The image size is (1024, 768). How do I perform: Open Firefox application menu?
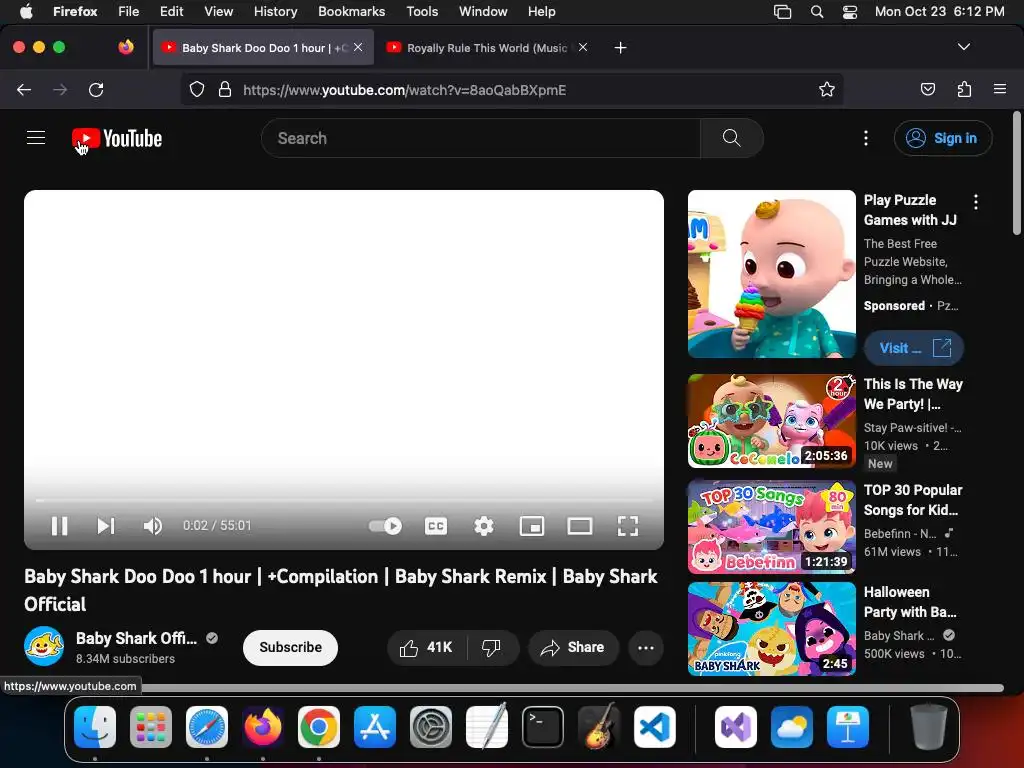pos(1000,89)
